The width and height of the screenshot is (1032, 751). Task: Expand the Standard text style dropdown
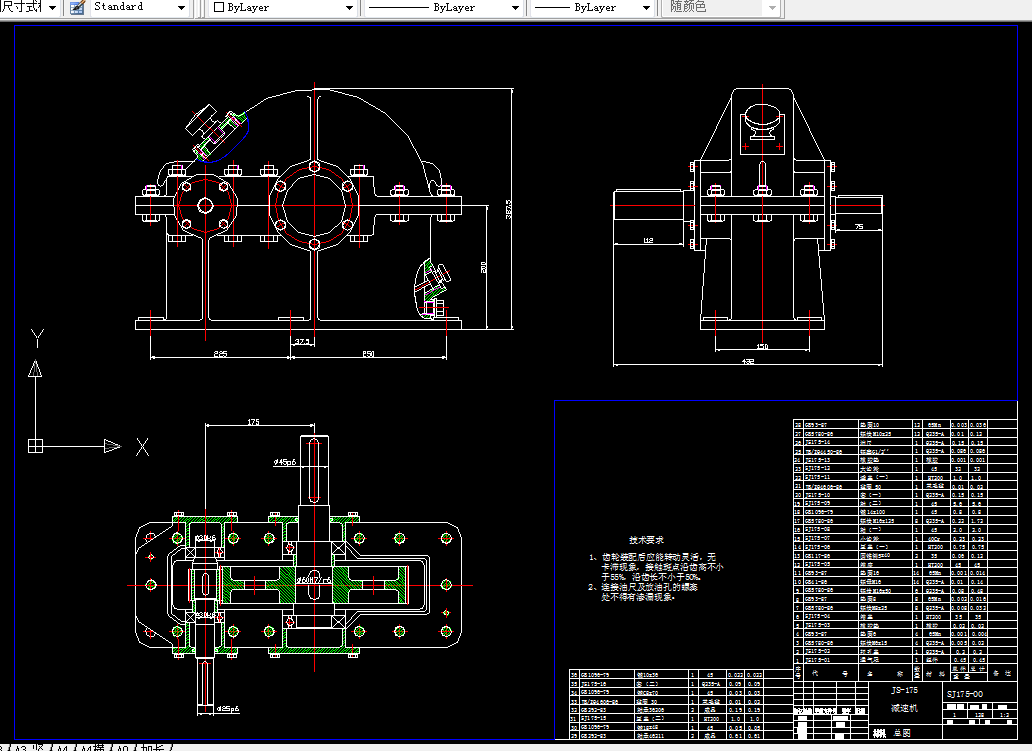coord(181,8)
